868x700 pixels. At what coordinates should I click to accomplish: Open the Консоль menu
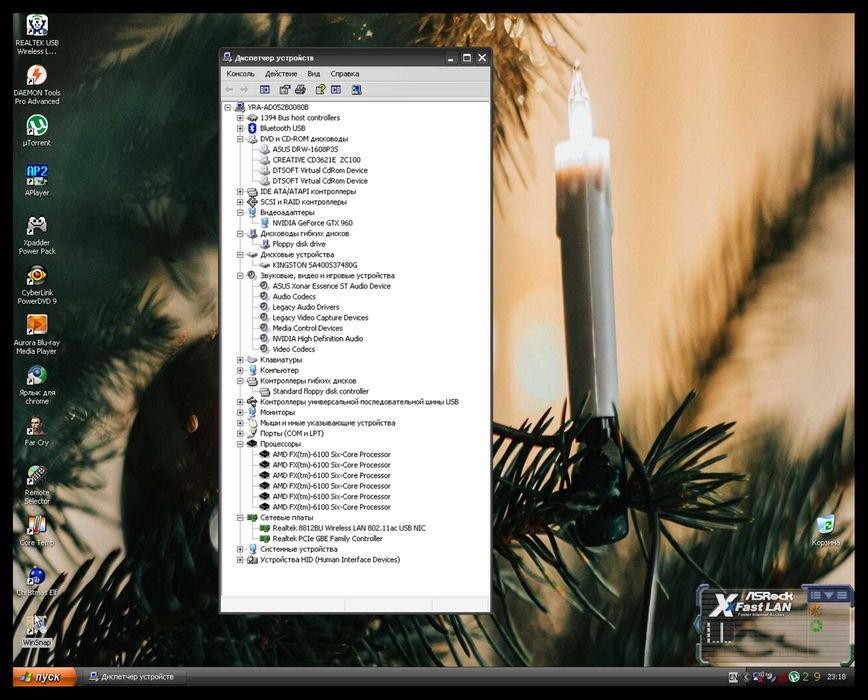[x=240, y=74]
